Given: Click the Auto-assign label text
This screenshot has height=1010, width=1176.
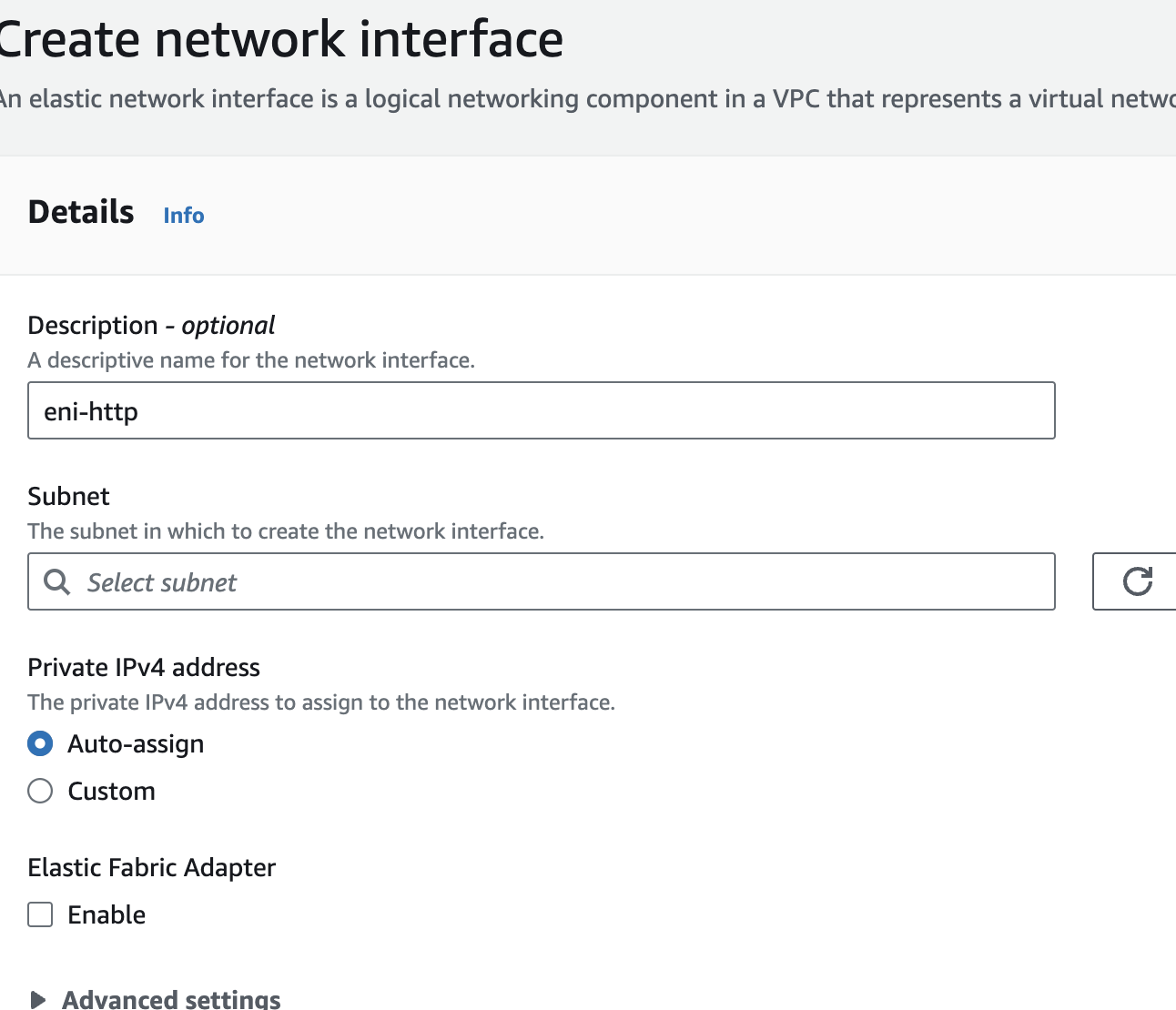Looking at the screenshot, I should [x=136, y=743].
